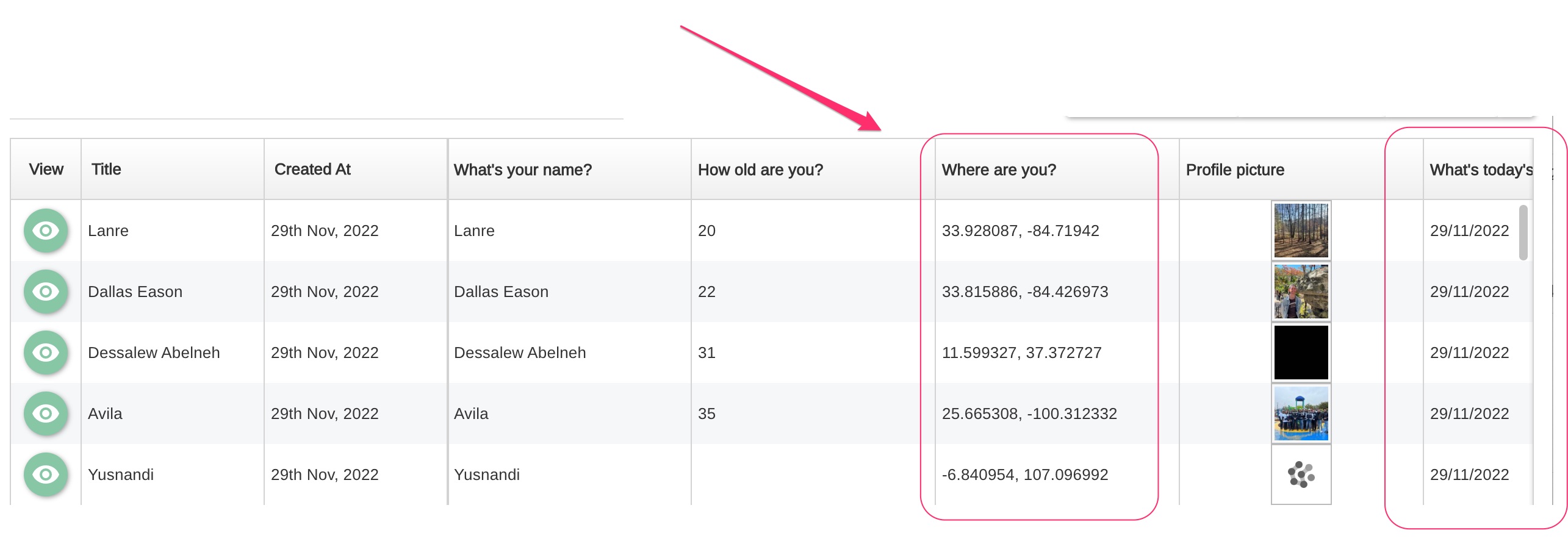Click the view eye icon for Lanre

[x=46, y=231]
